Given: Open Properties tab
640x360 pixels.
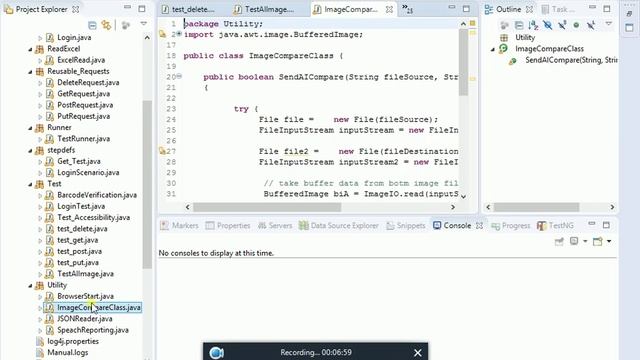Looking at the screenshot, I should pyautogui.click(x=228, y=225).
